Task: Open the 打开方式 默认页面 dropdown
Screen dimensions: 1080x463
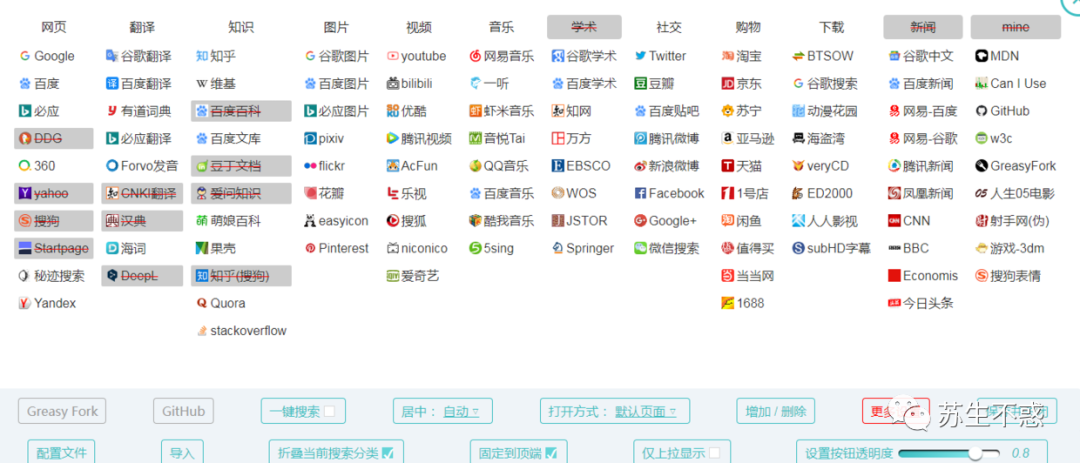Action: point(645,412)
